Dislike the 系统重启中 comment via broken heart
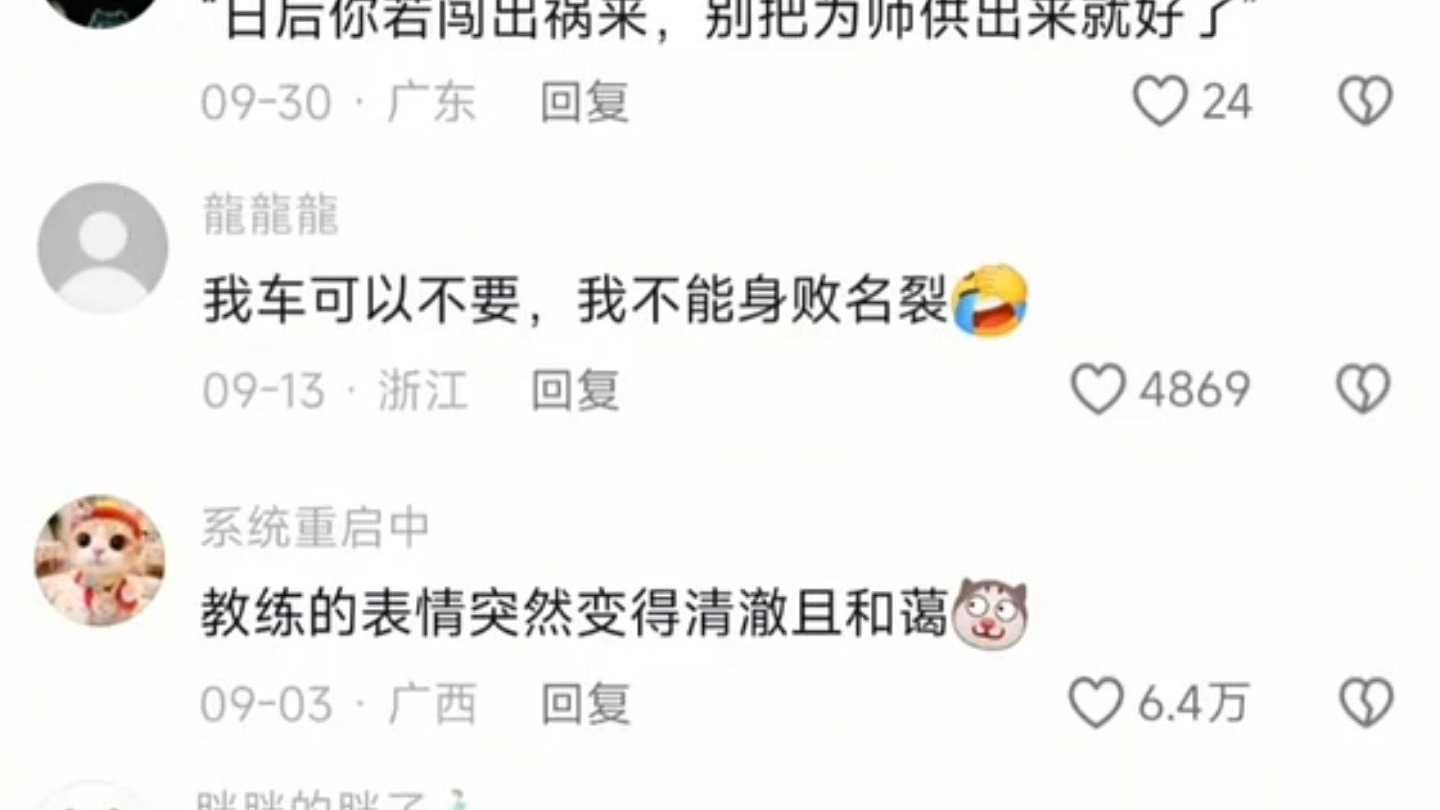 point(1366,702)
